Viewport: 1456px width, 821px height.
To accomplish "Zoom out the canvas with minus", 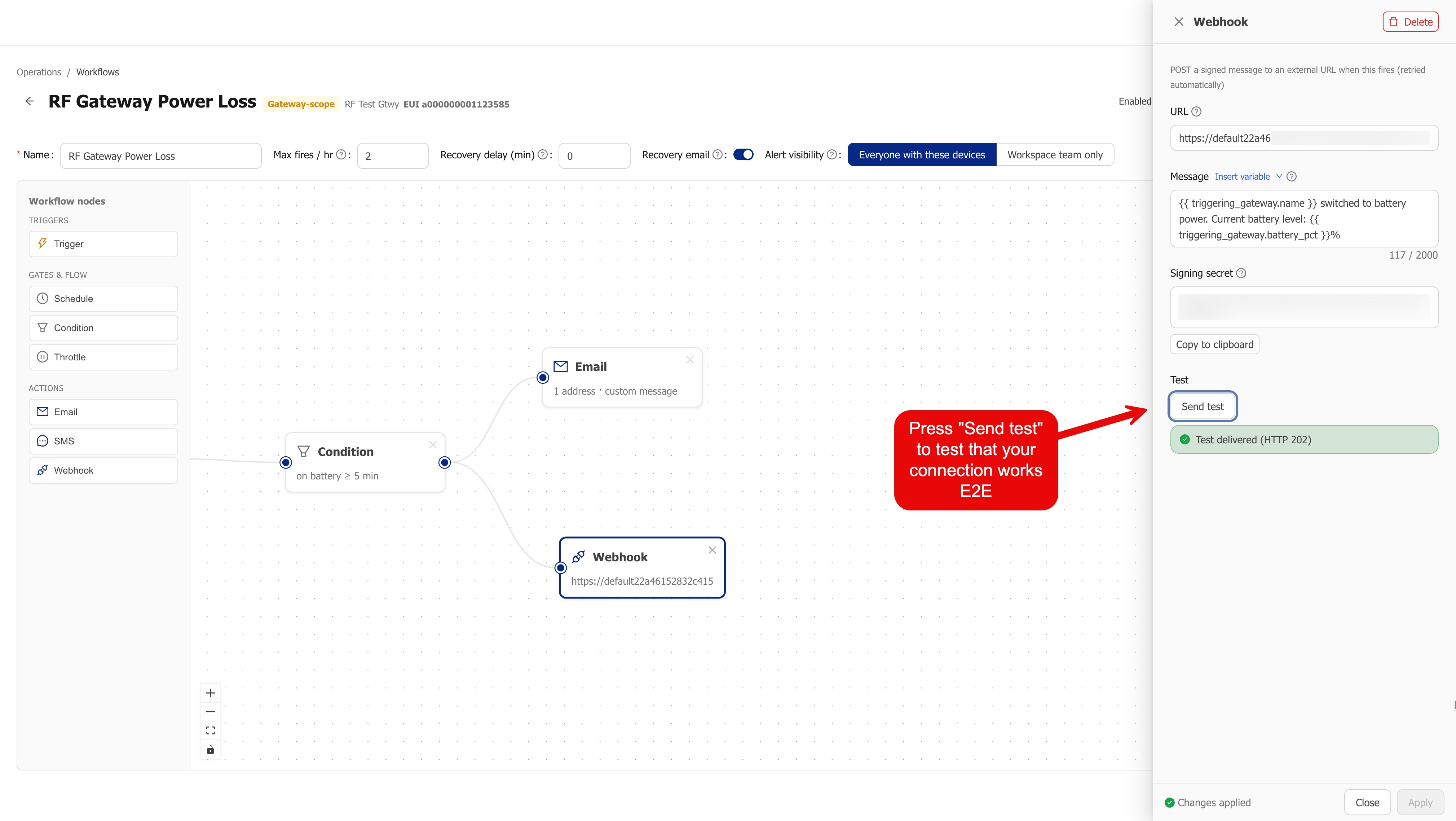I will coord(210,712).
